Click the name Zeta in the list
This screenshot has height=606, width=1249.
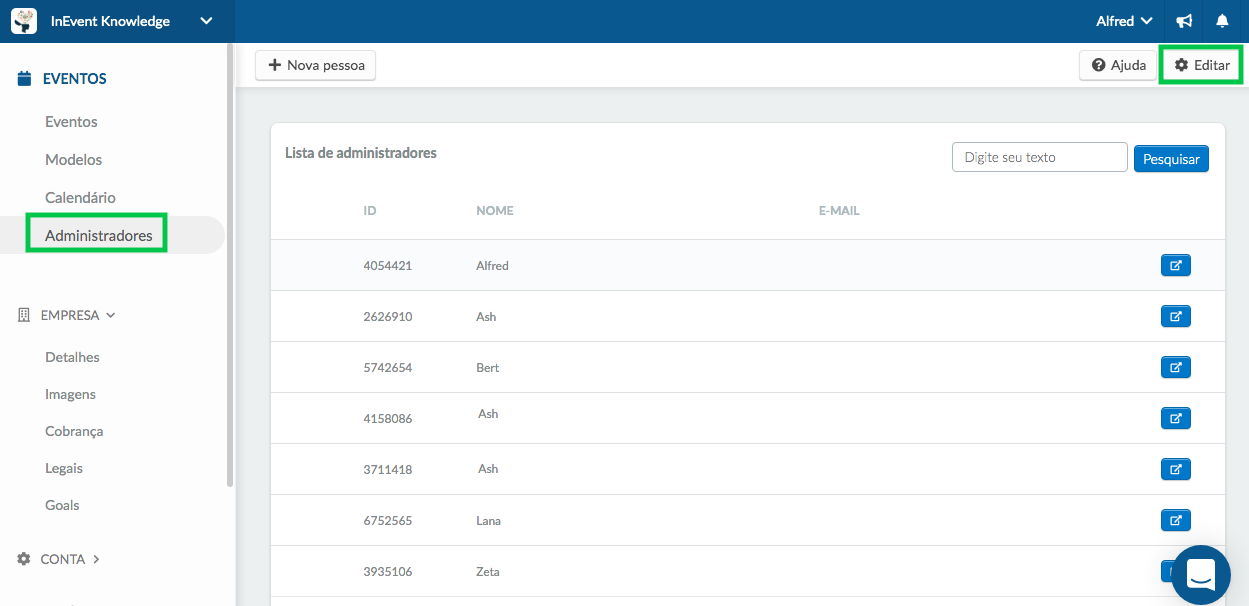488,572
